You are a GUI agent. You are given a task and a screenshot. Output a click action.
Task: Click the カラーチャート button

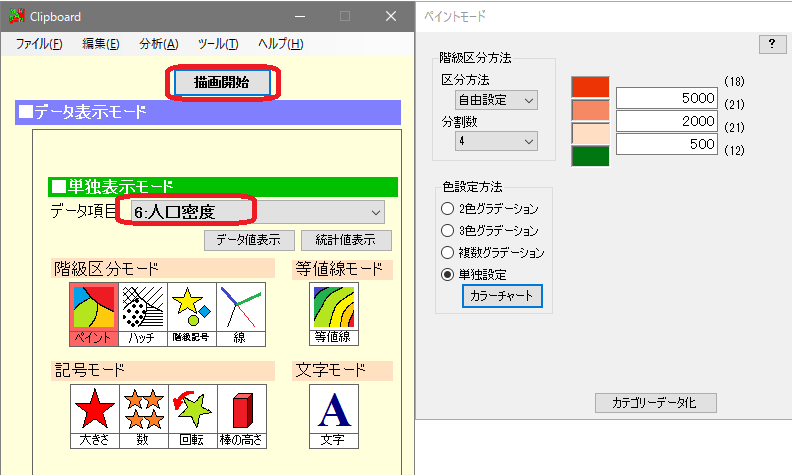[502, 296]
